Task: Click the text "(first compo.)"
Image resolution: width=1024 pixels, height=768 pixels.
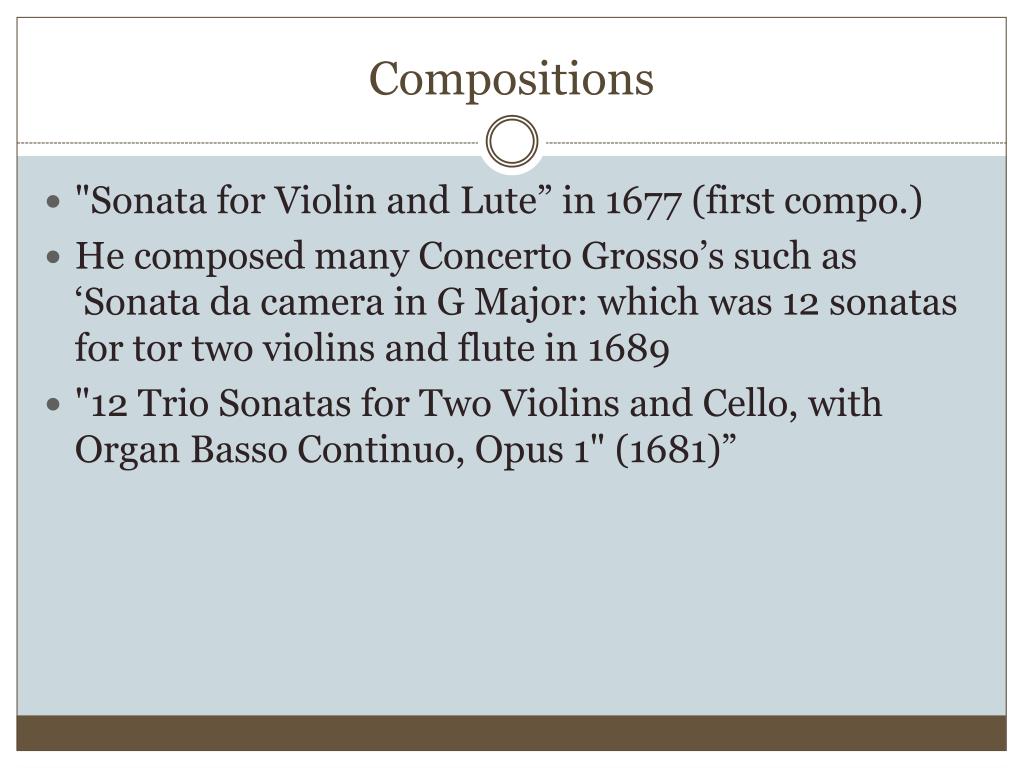Action: (807, 201)
